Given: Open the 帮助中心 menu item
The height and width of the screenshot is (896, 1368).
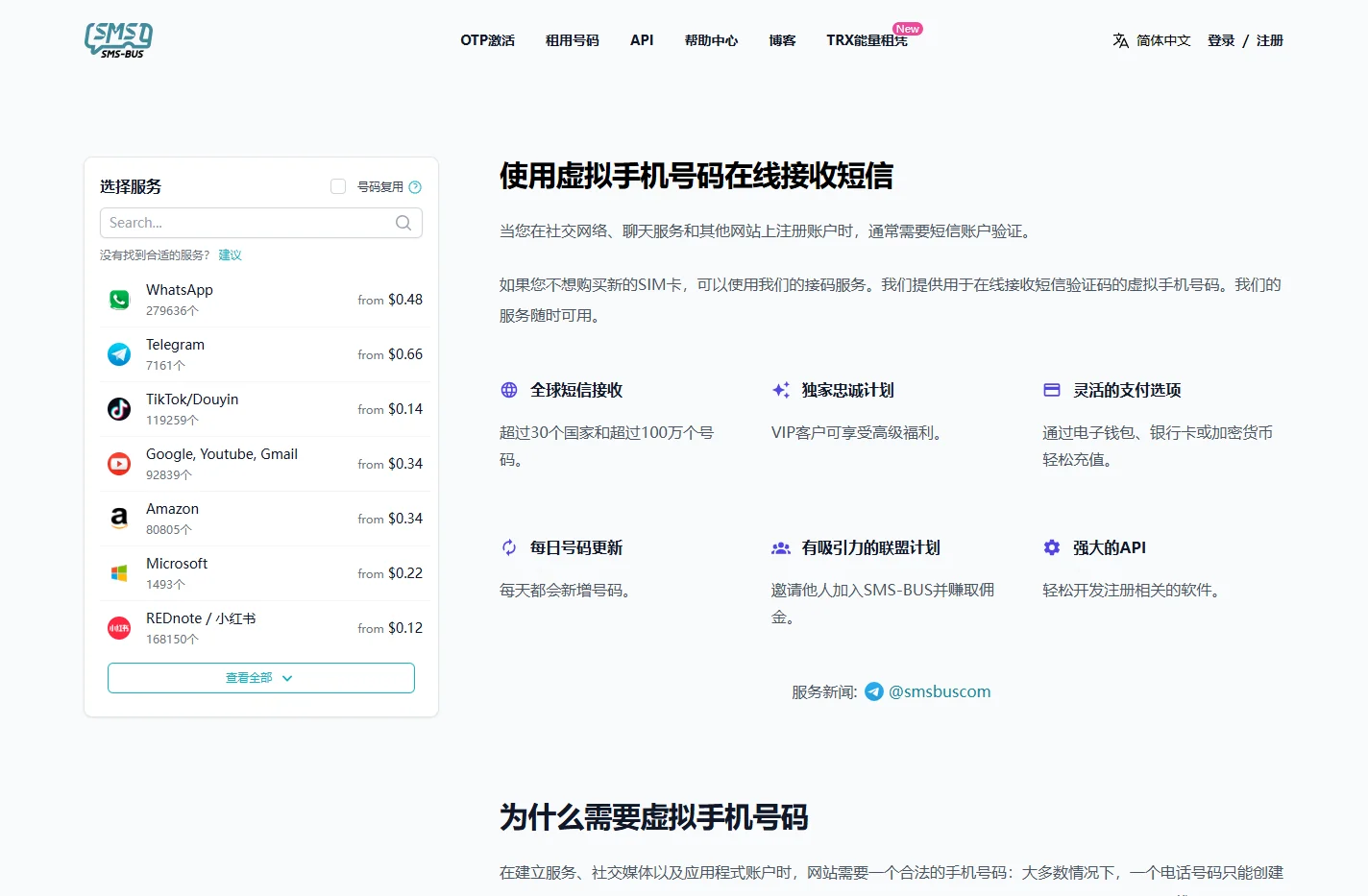Looking at the screenshot, I should pyautogui.click(x=711, y=40).
